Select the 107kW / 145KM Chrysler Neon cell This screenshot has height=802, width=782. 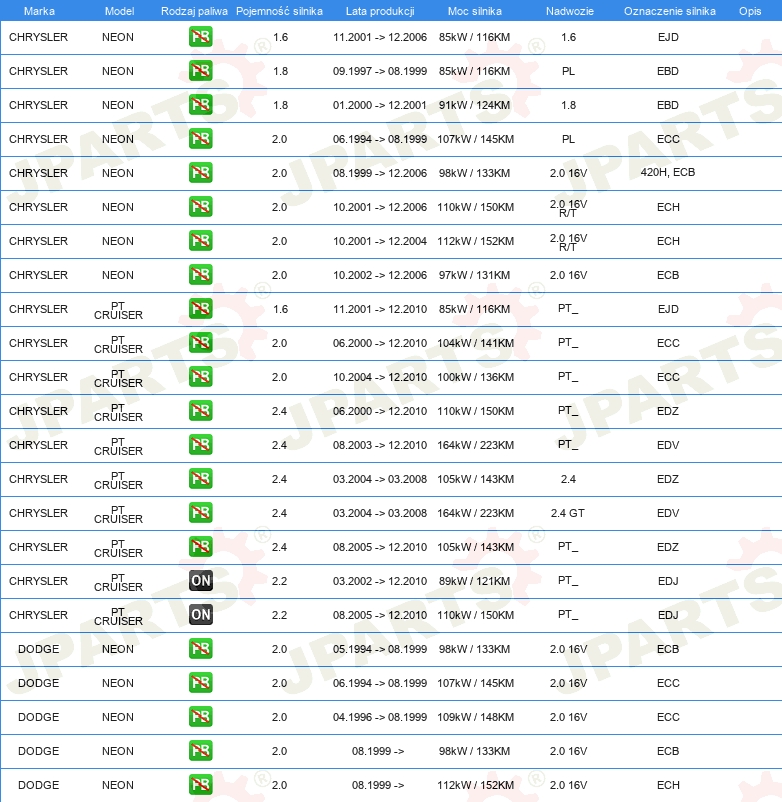click(x=476, y=139)
